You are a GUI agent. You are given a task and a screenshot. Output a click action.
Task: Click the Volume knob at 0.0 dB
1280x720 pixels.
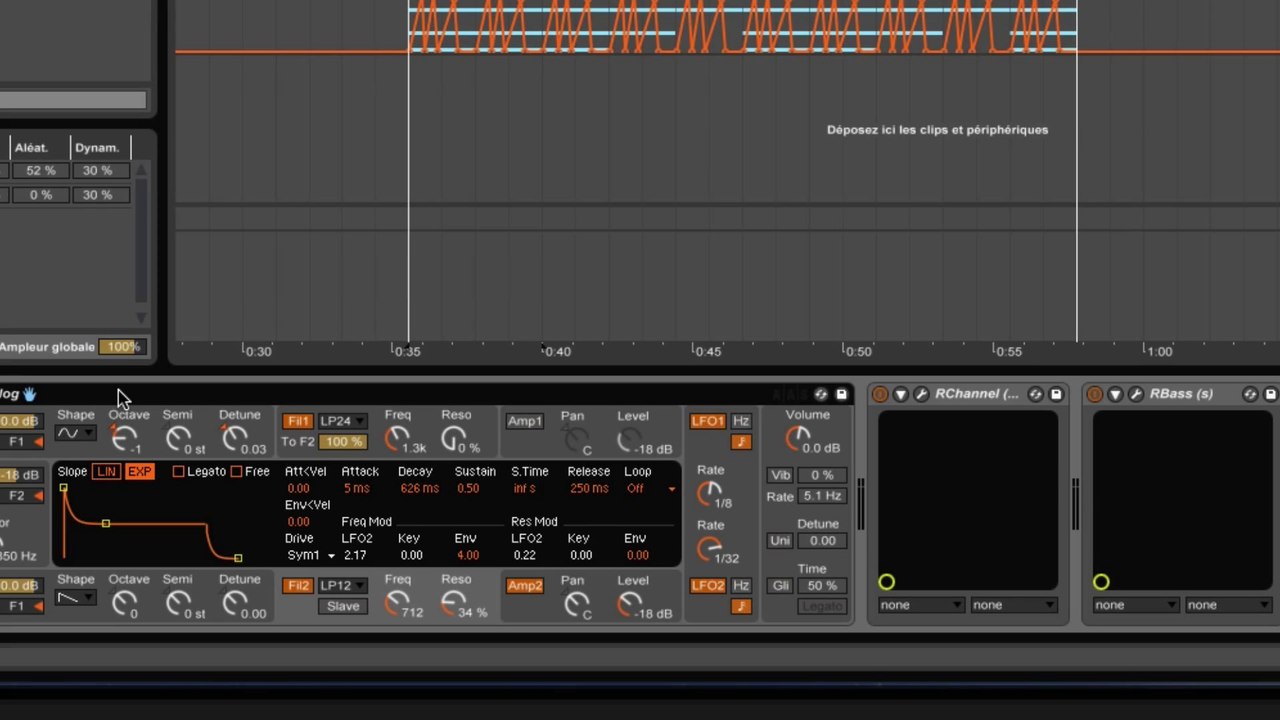797,438
